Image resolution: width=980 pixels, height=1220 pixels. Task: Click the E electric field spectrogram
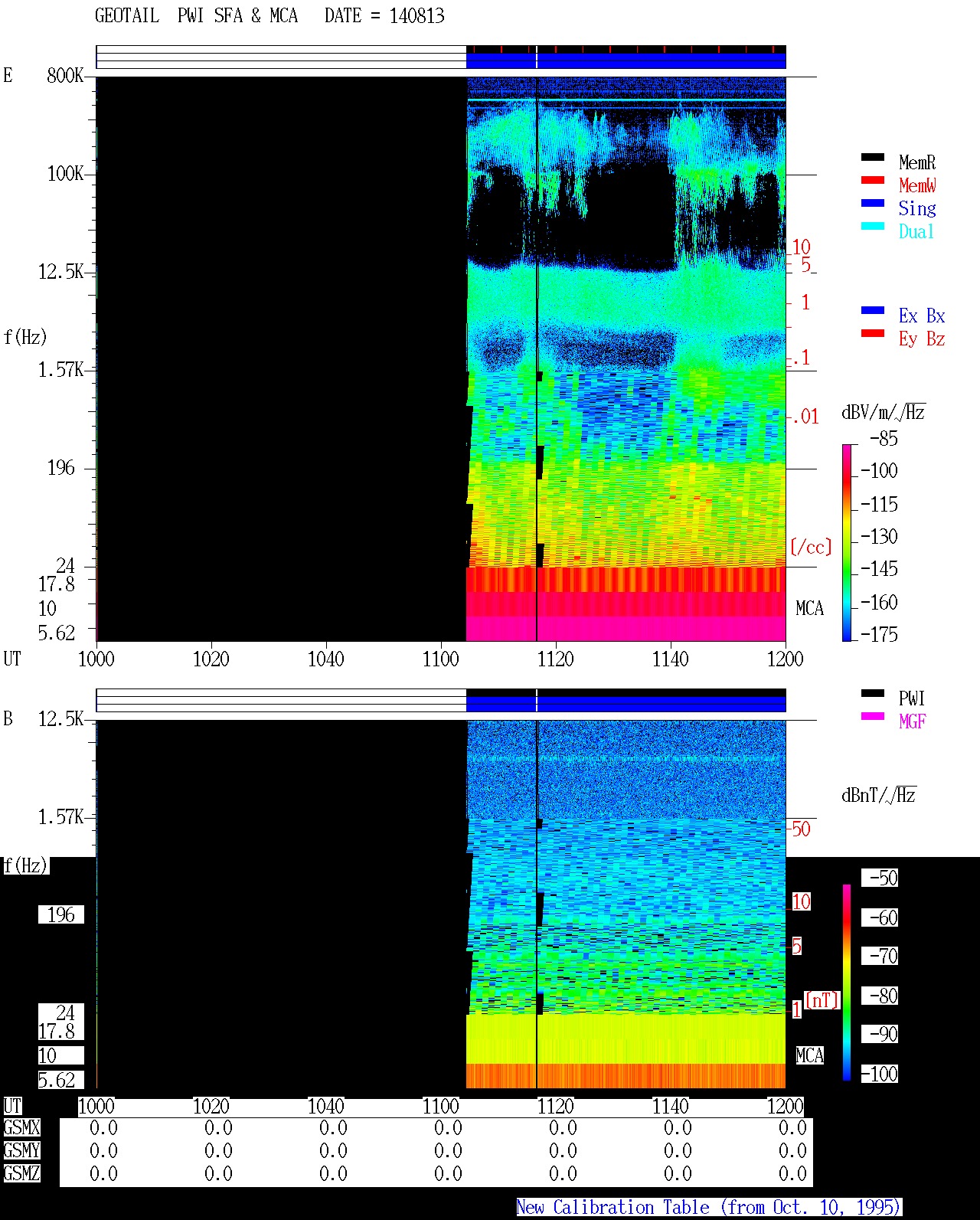click(x=441, y=358)
